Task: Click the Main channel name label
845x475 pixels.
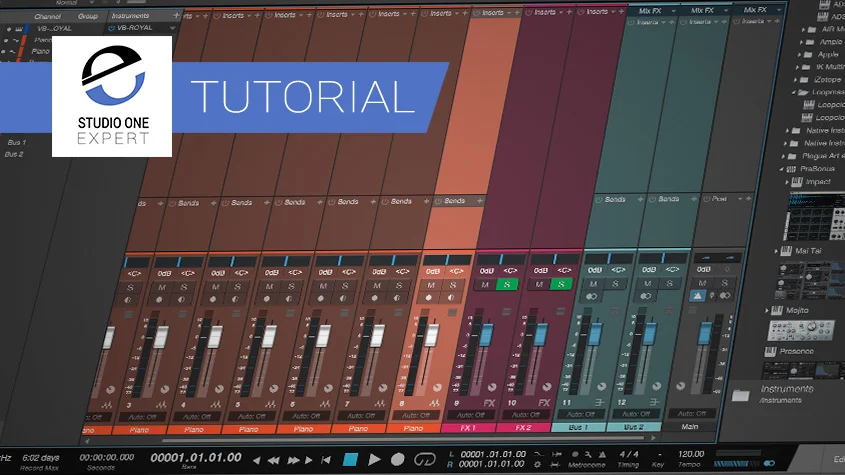Action: pyautogui.click(x=690, y=426)
